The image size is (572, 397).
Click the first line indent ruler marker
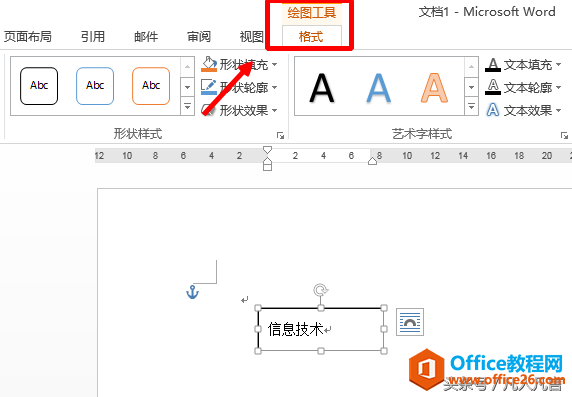click(267, 150)
